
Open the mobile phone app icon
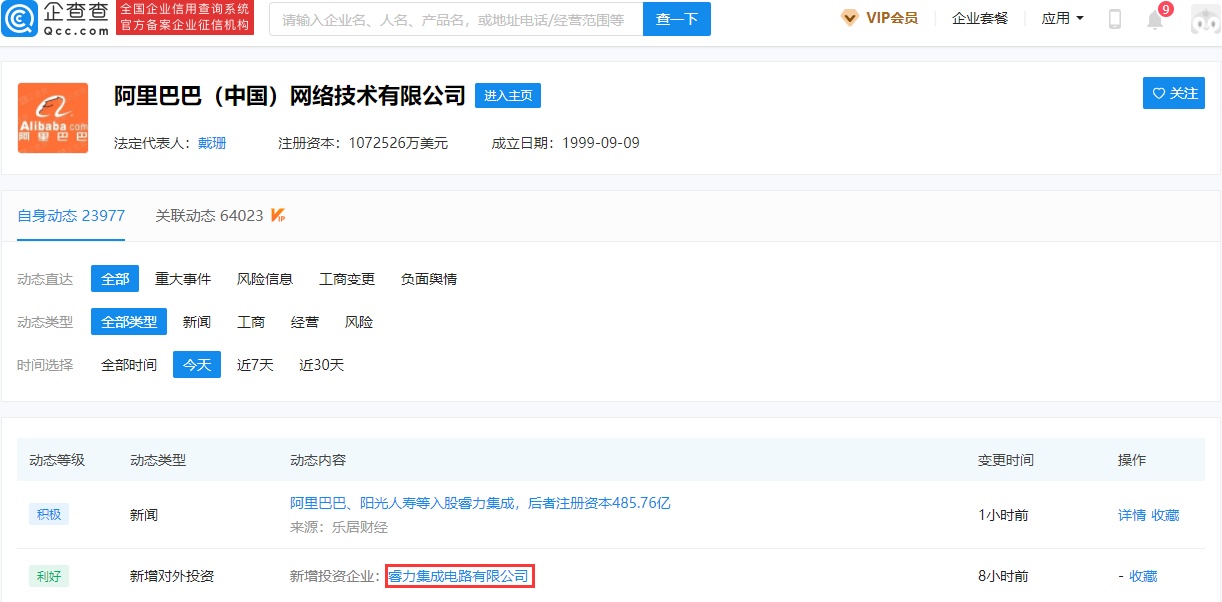(1115, 18)
